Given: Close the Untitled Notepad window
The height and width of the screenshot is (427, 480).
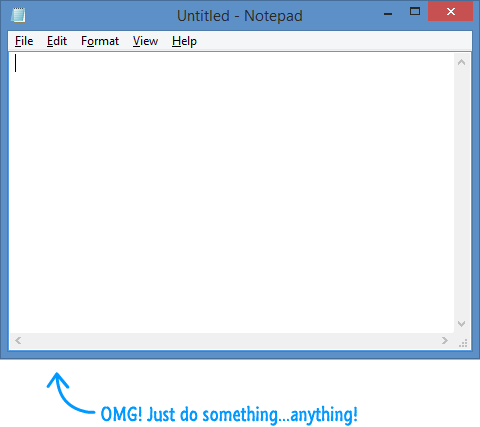Looking at the screenshot, I should coord(450,12).
